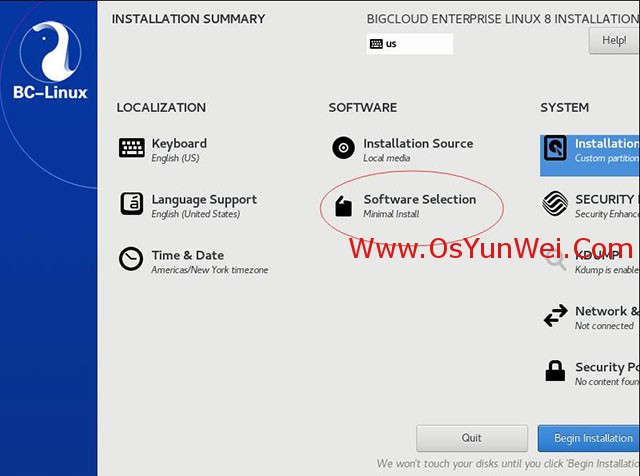
Task: Click 'English (United States)' language text
Action: click(196, 214)
